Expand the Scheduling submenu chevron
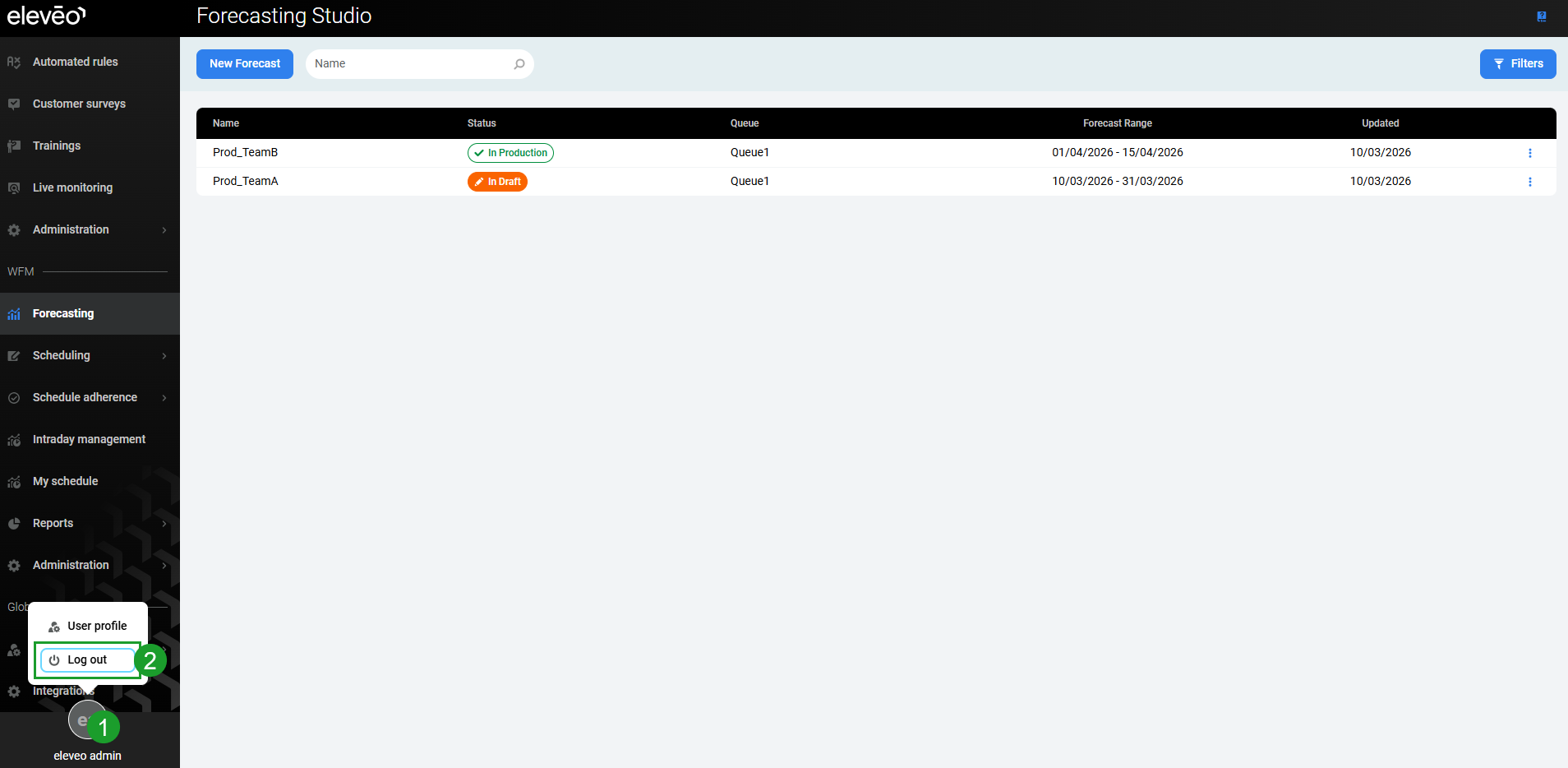This screenshot has height=768, width=1568. 164,356
